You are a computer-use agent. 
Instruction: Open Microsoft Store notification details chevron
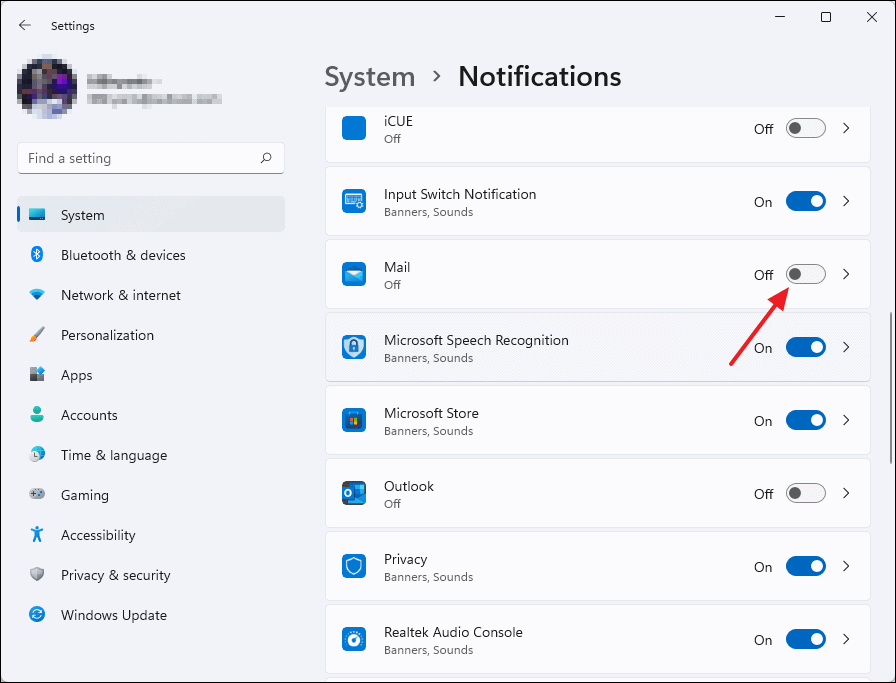846,420
